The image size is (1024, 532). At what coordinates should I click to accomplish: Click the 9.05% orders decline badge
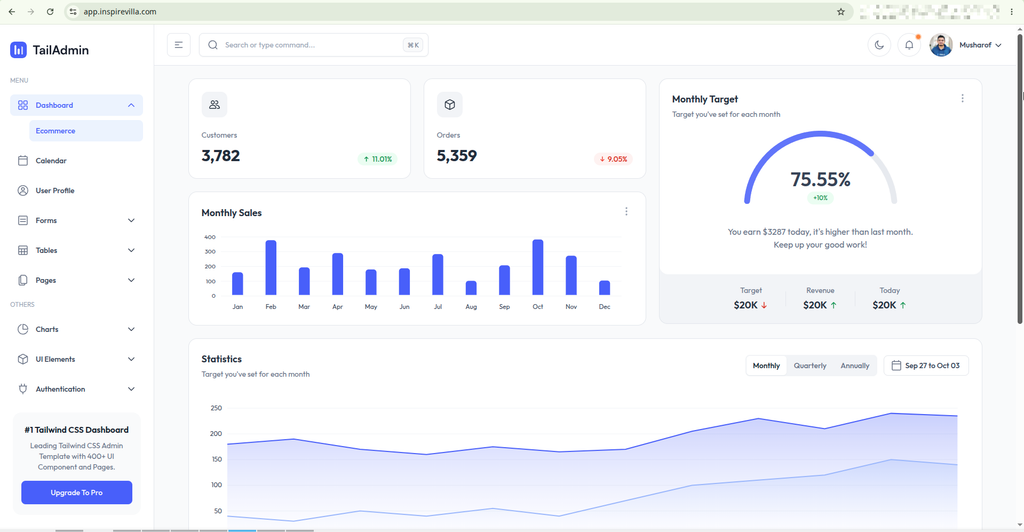[x=613, y=159]
